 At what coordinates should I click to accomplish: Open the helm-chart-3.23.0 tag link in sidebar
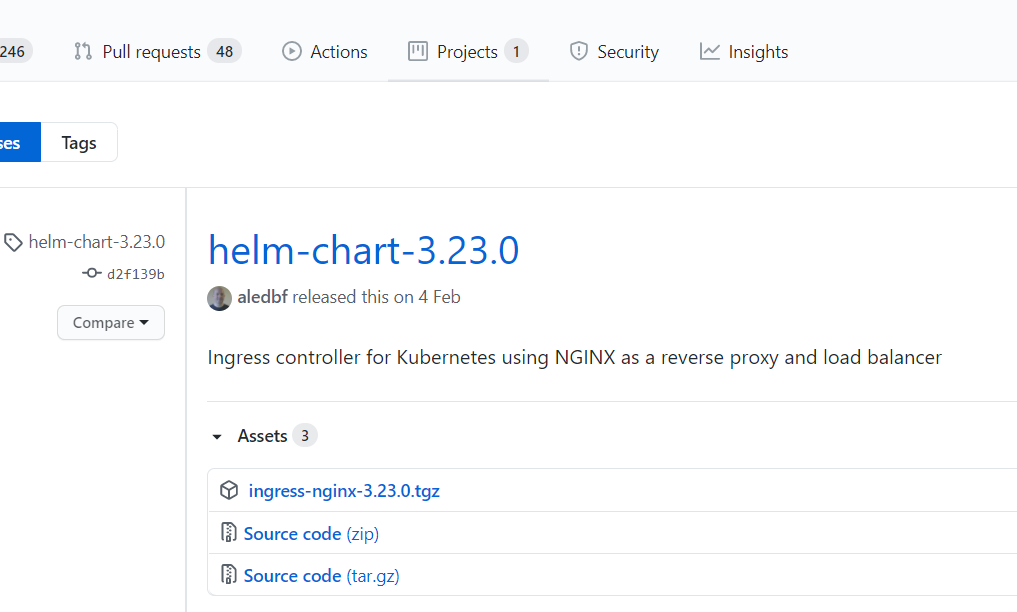click(97, 242)
